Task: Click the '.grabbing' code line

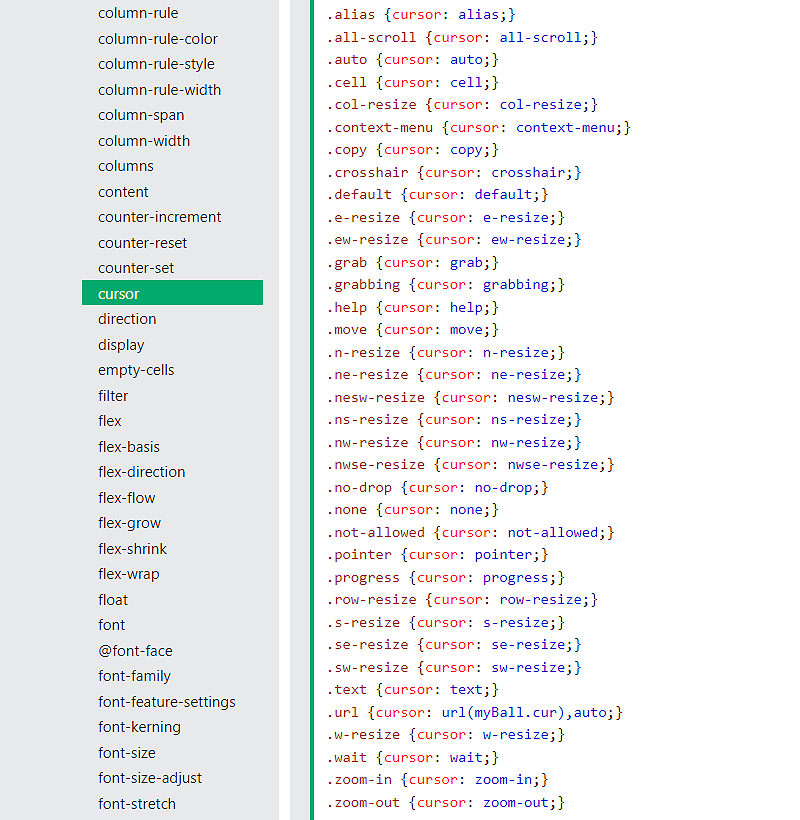Action: click(446, 284)
